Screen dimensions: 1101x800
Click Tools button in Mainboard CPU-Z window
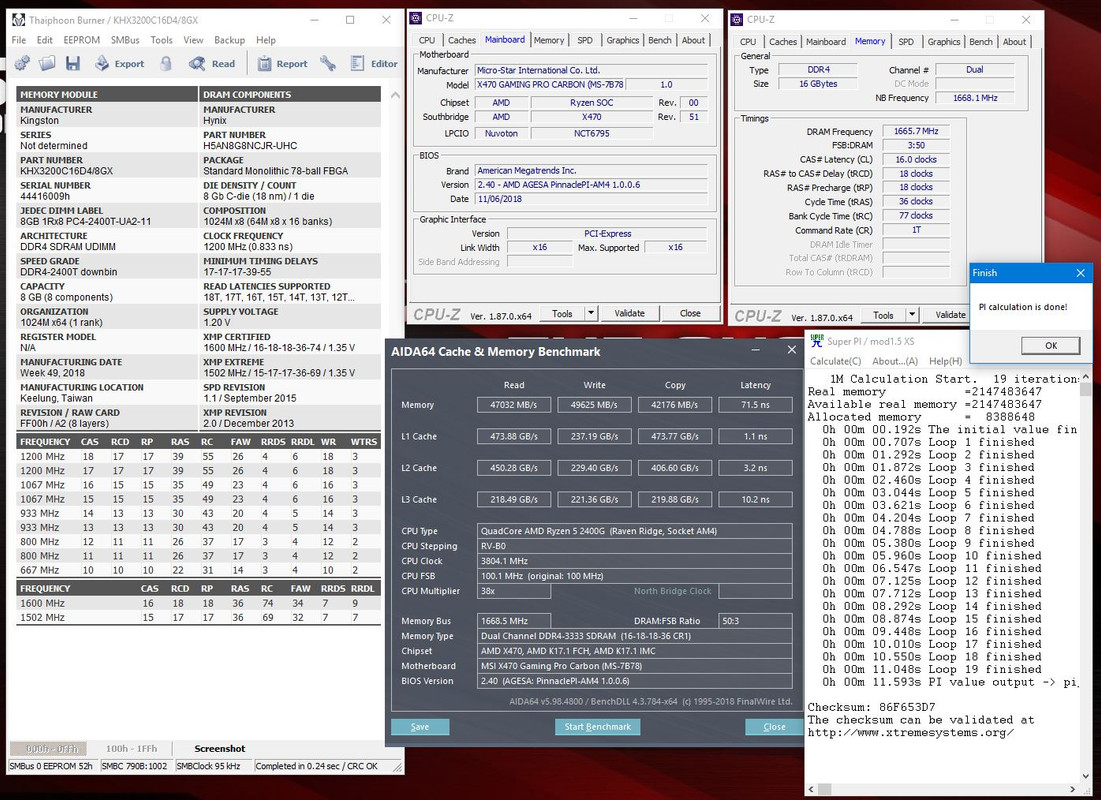(562, 313)
